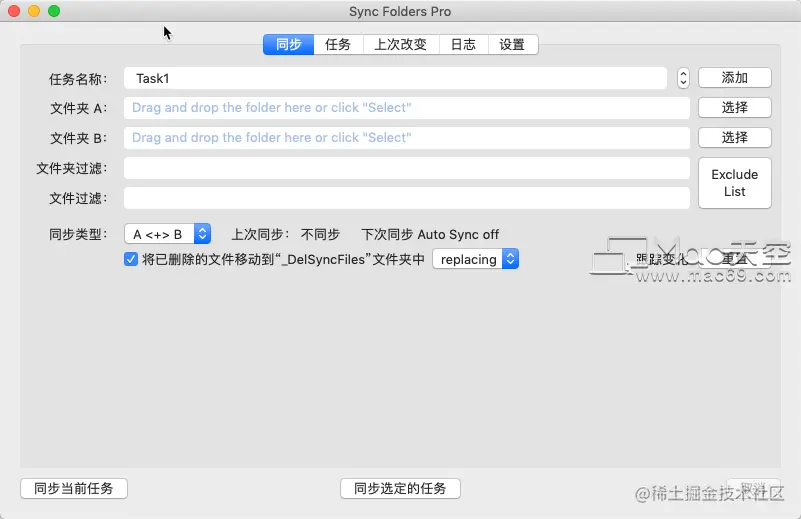Open the 上次改变 tab
The width and height of the screenshot is (801, 519).
click(400, 44)
